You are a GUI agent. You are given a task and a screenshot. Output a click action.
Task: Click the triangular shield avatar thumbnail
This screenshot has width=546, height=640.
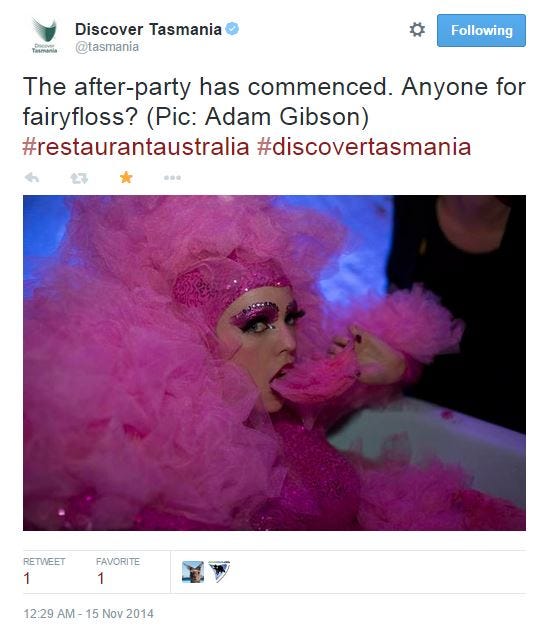click(219, 572)
